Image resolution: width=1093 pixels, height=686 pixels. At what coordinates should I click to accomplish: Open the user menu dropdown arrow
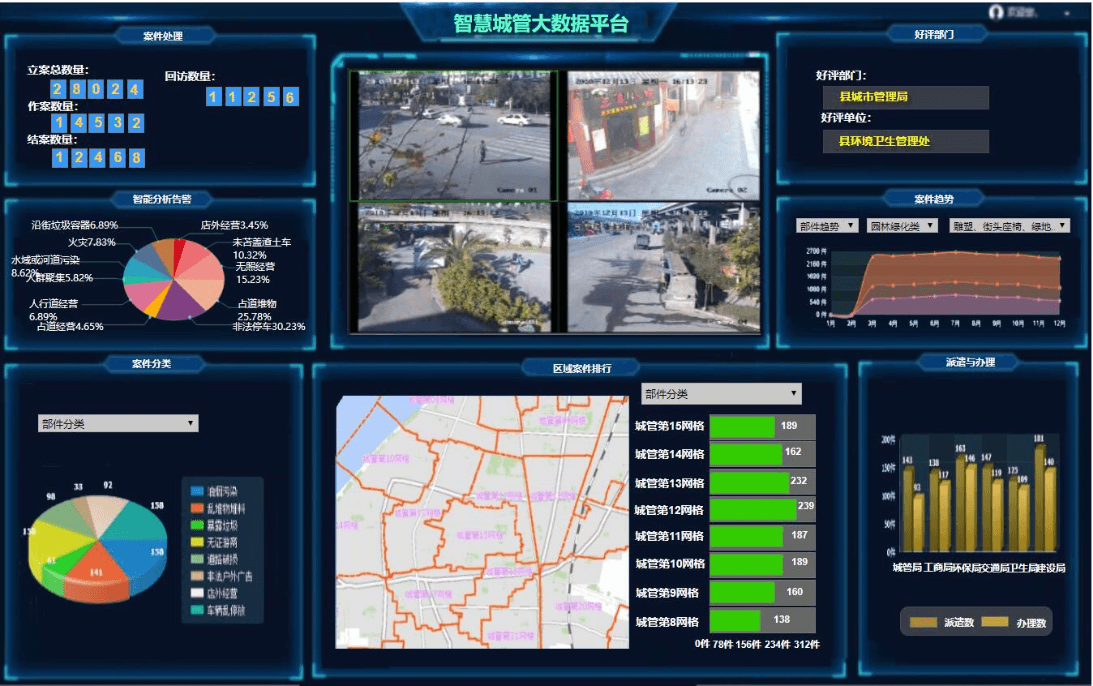coord(1067,13)
